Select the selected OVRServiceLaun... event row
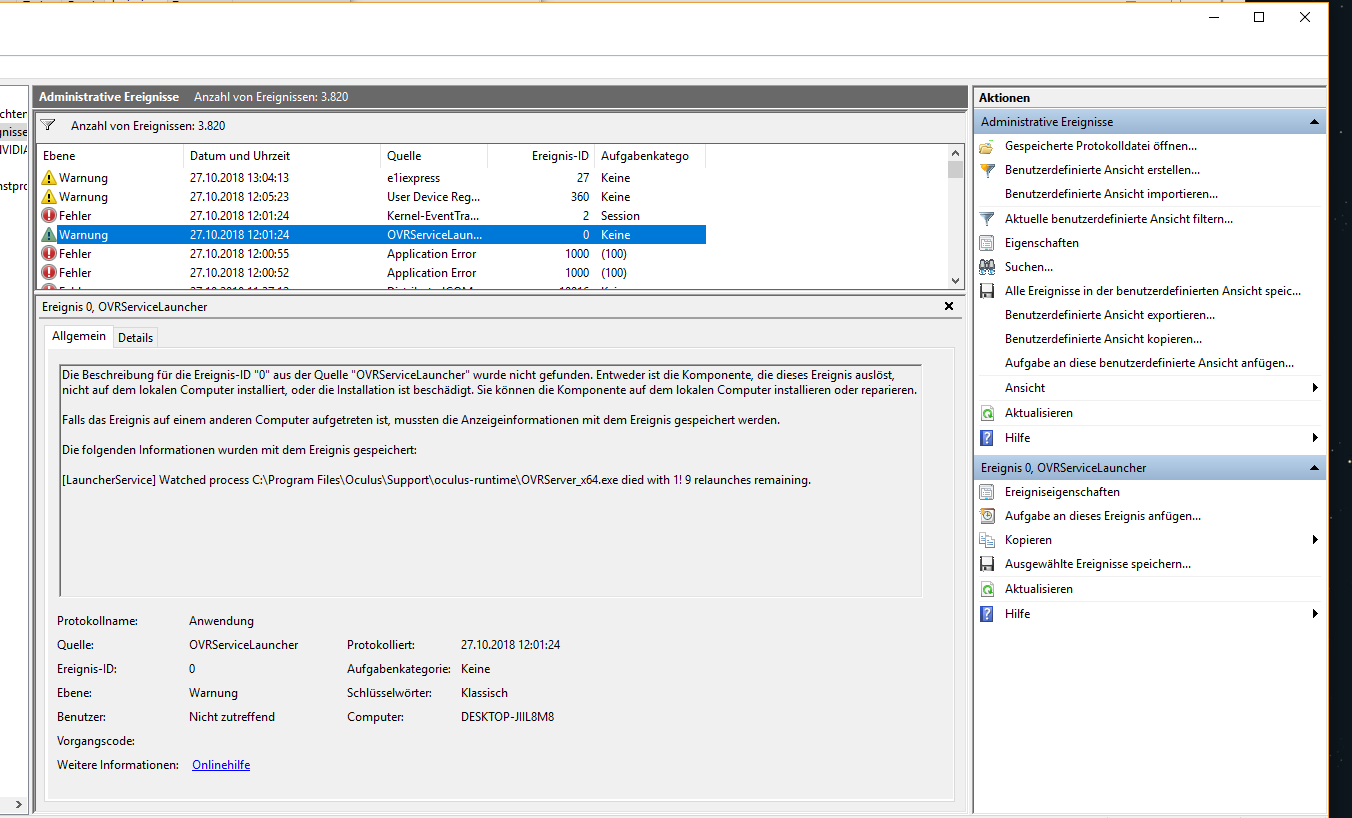Image resolution: width=1352 pixels, height=818 pixels. pos(371,235)
